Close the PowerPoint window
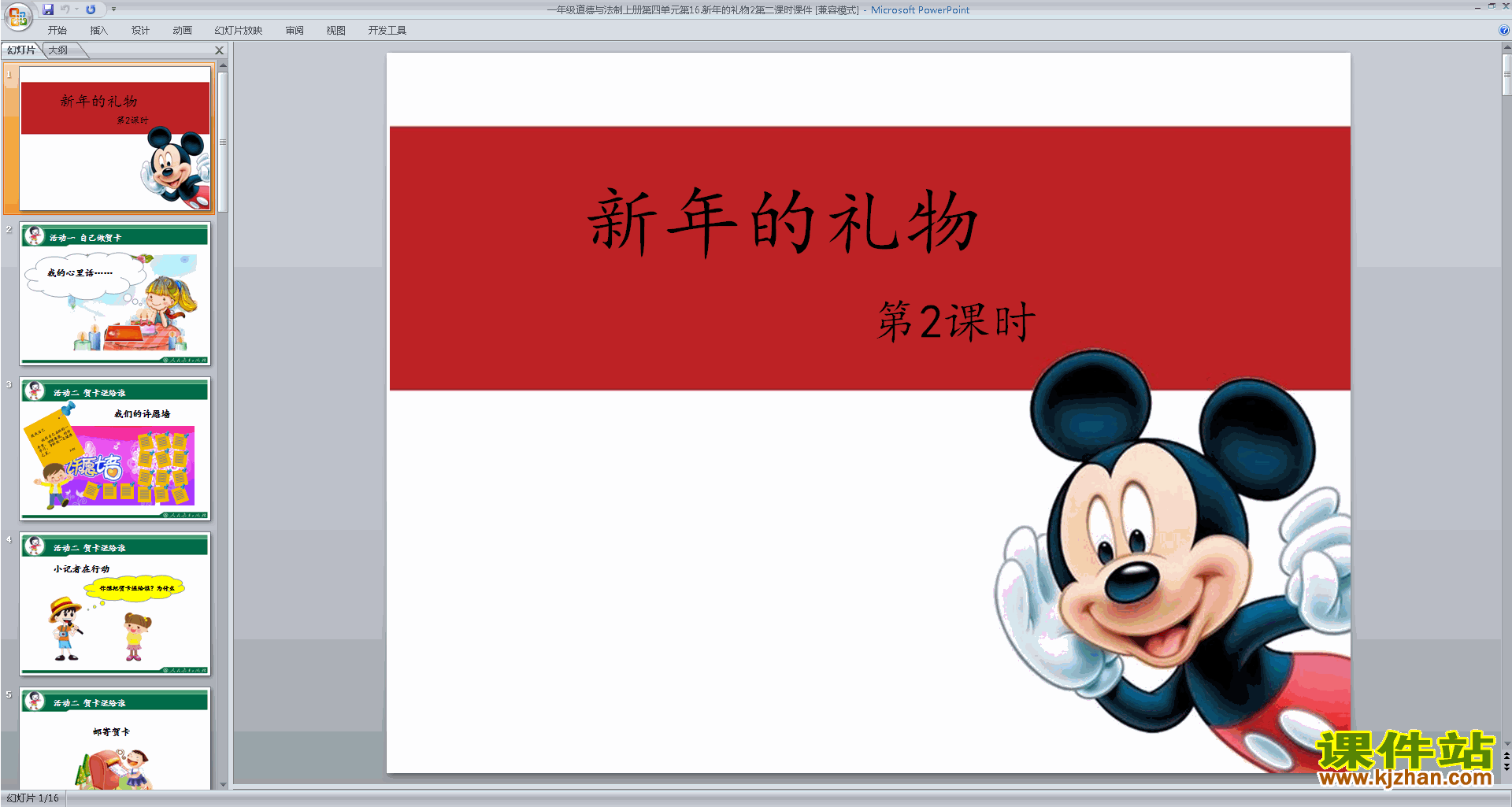This screenshot has width=1512, height=807. pos(1506,6)
